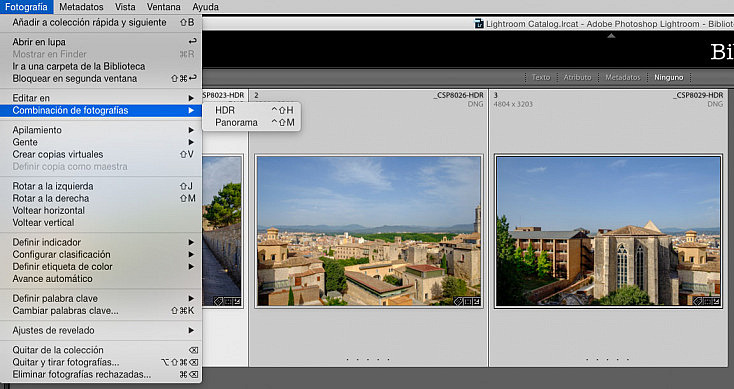
Task: Choose Eliminar fotografías rechazadas...
Action: [x=101, y=374]
